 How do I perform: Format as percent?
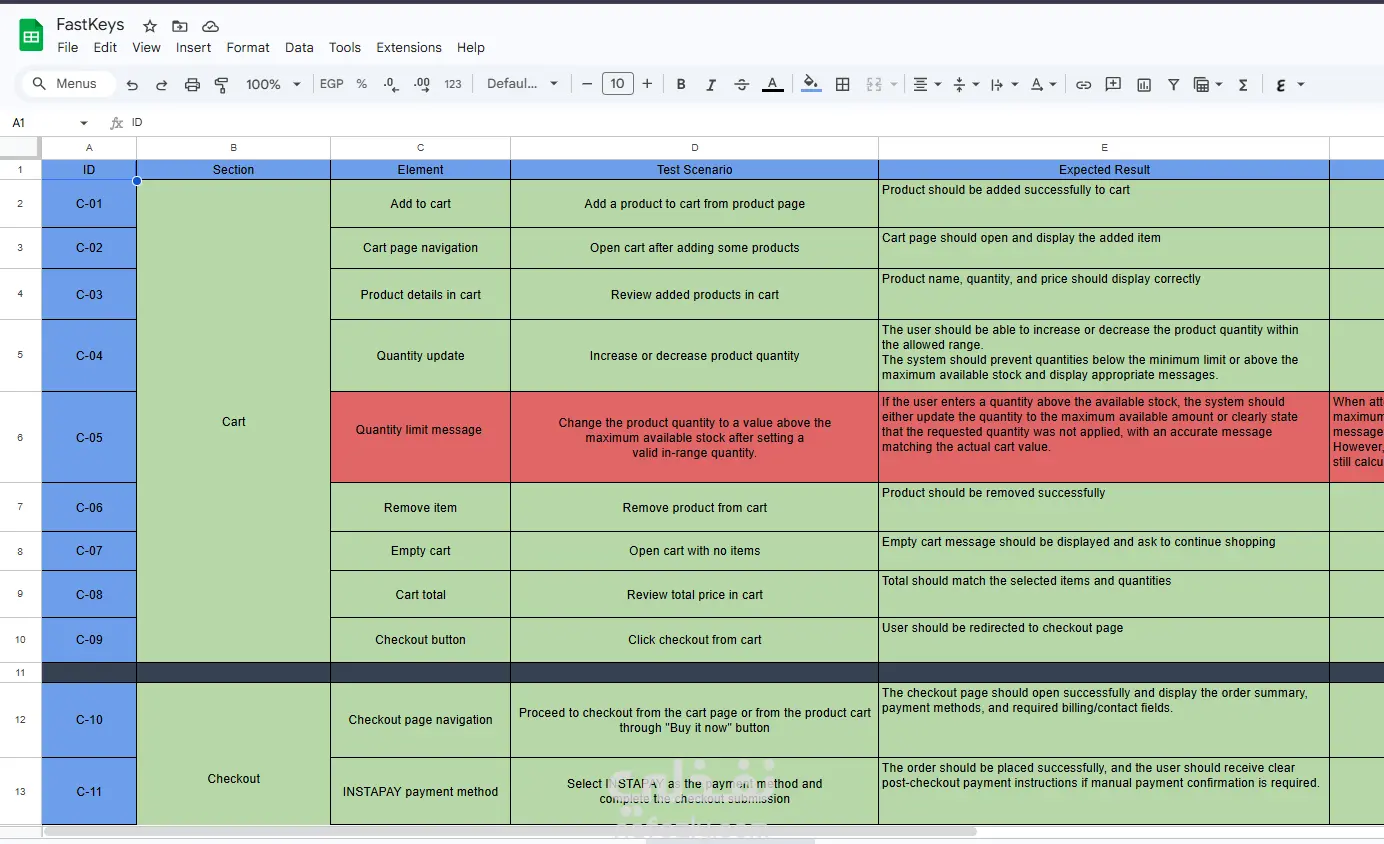362,84
